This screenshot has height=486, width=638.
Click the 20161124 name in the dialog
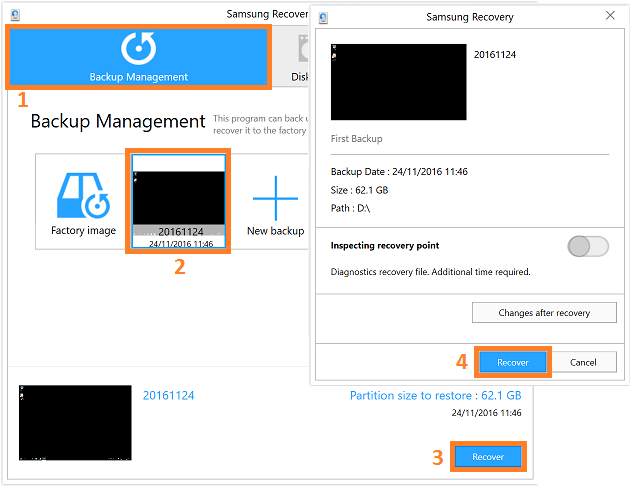495,55
